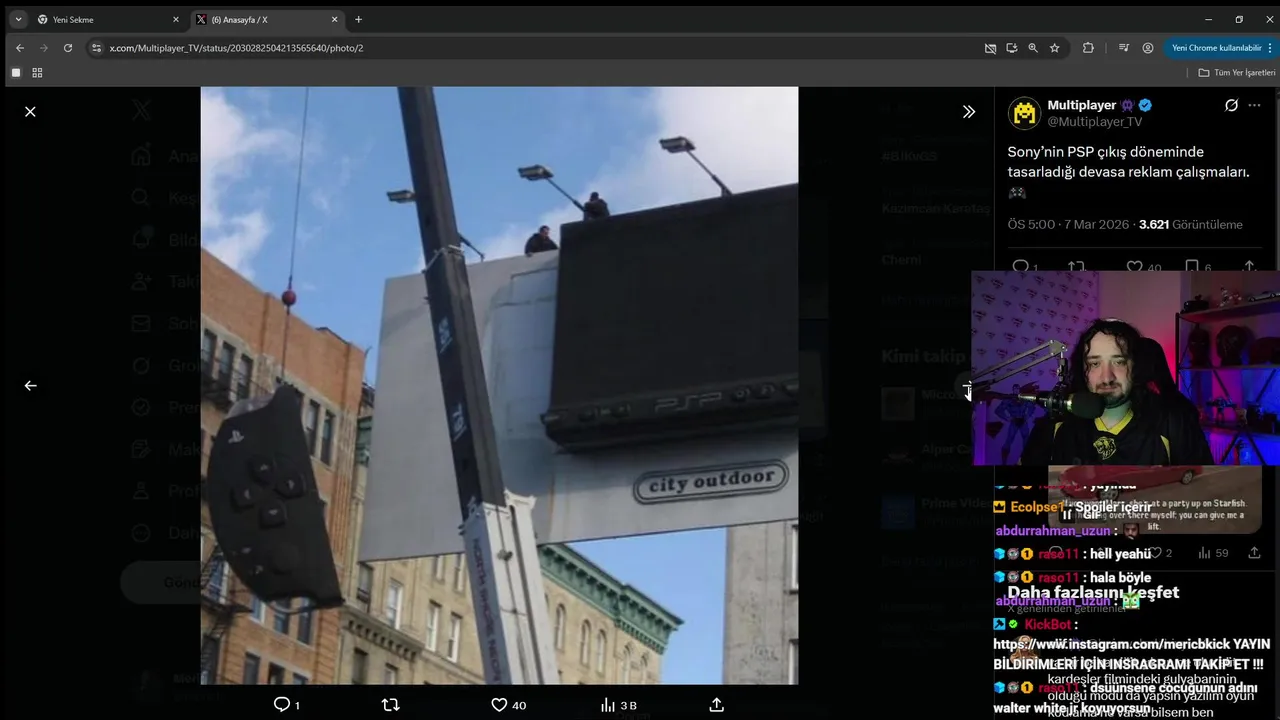Click the Grok explain icon on tweet
The image size is (1280, 720).
tap(1231, 105)
